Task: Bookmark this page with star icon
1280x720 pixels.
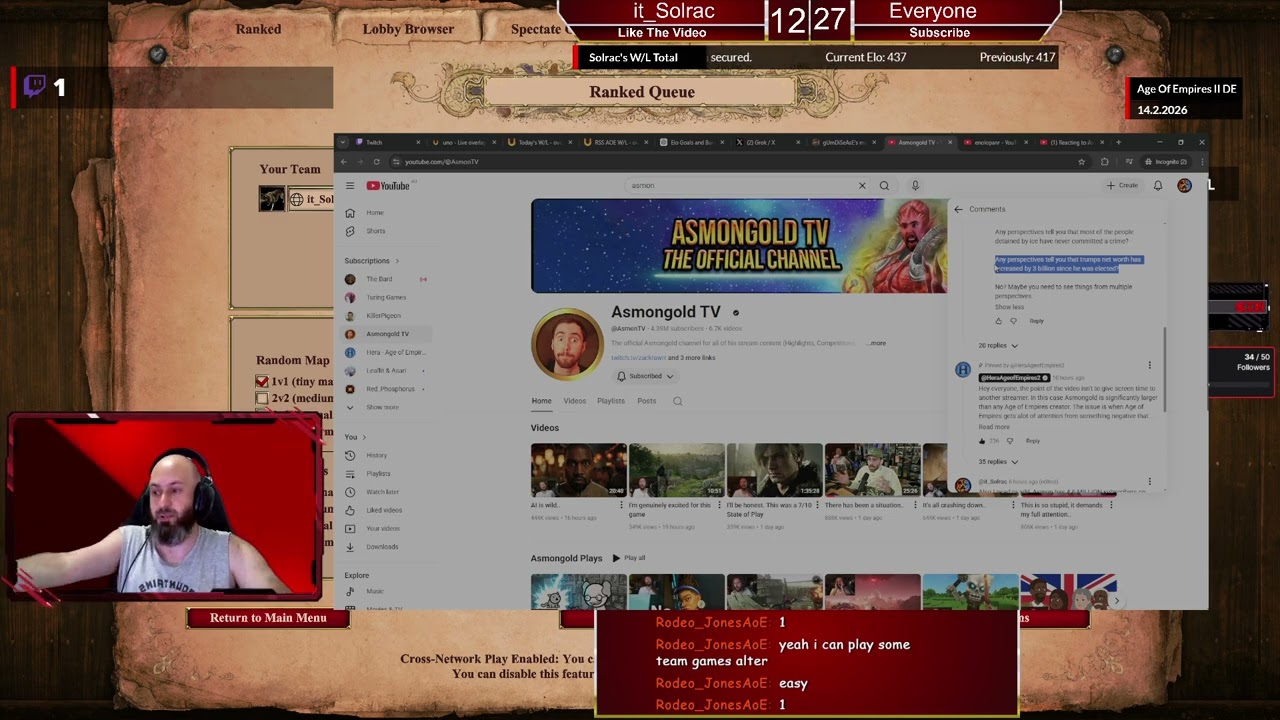Action: [1081, 161]
